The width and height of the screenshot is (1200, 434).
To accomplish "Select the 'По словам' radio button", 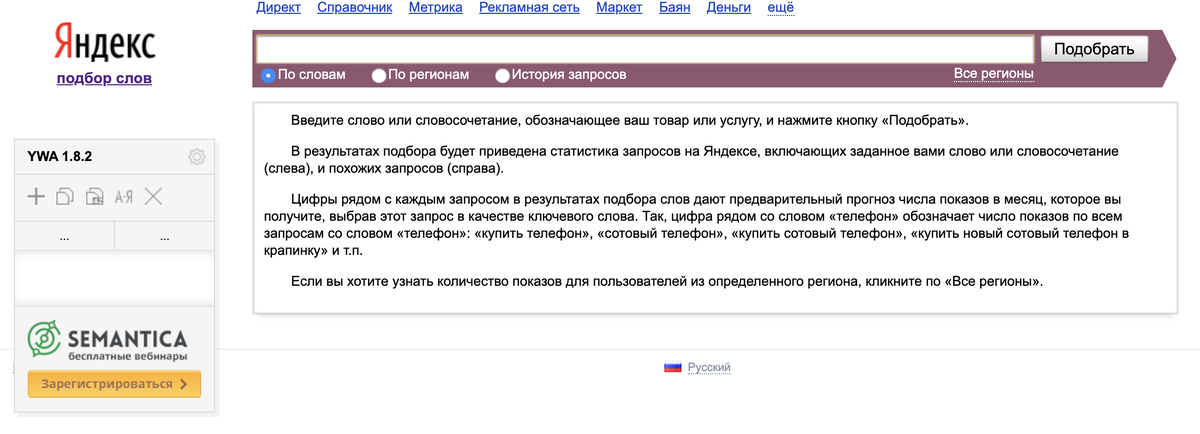I will [268, 75].
